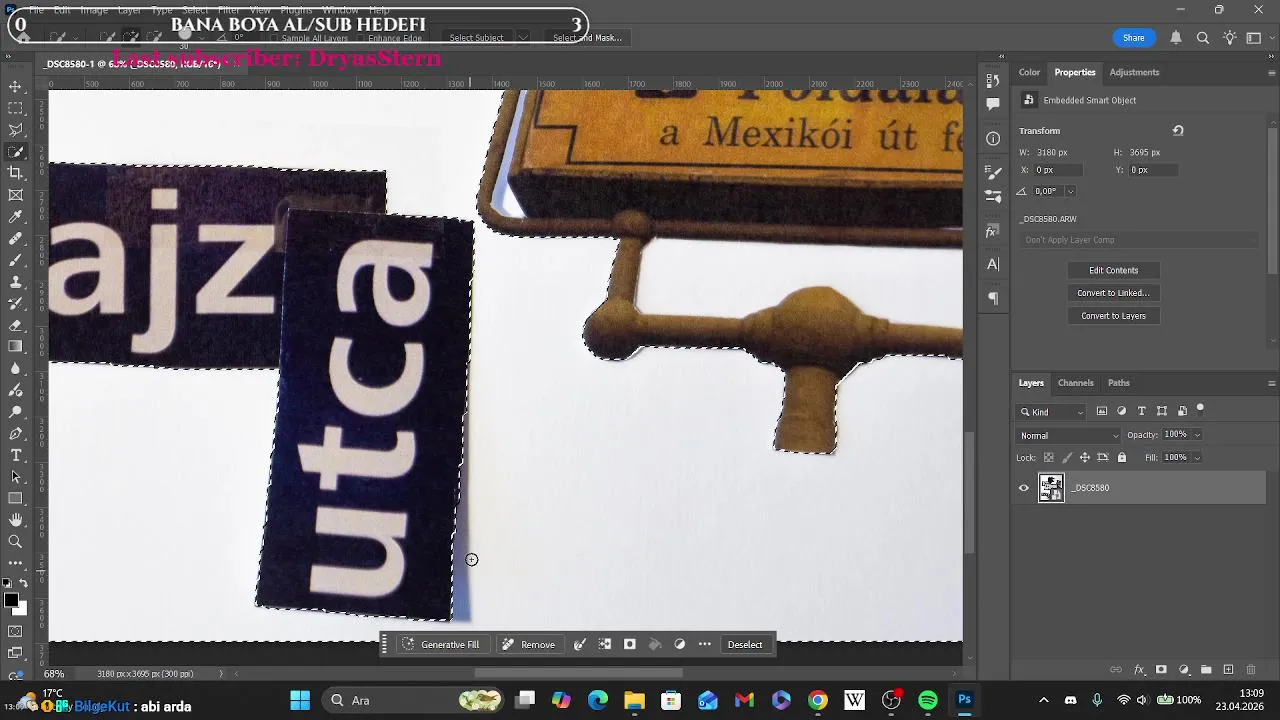Switch to the Paths tab
This screenshot has height=720, width=1280.
point(1119,383)
